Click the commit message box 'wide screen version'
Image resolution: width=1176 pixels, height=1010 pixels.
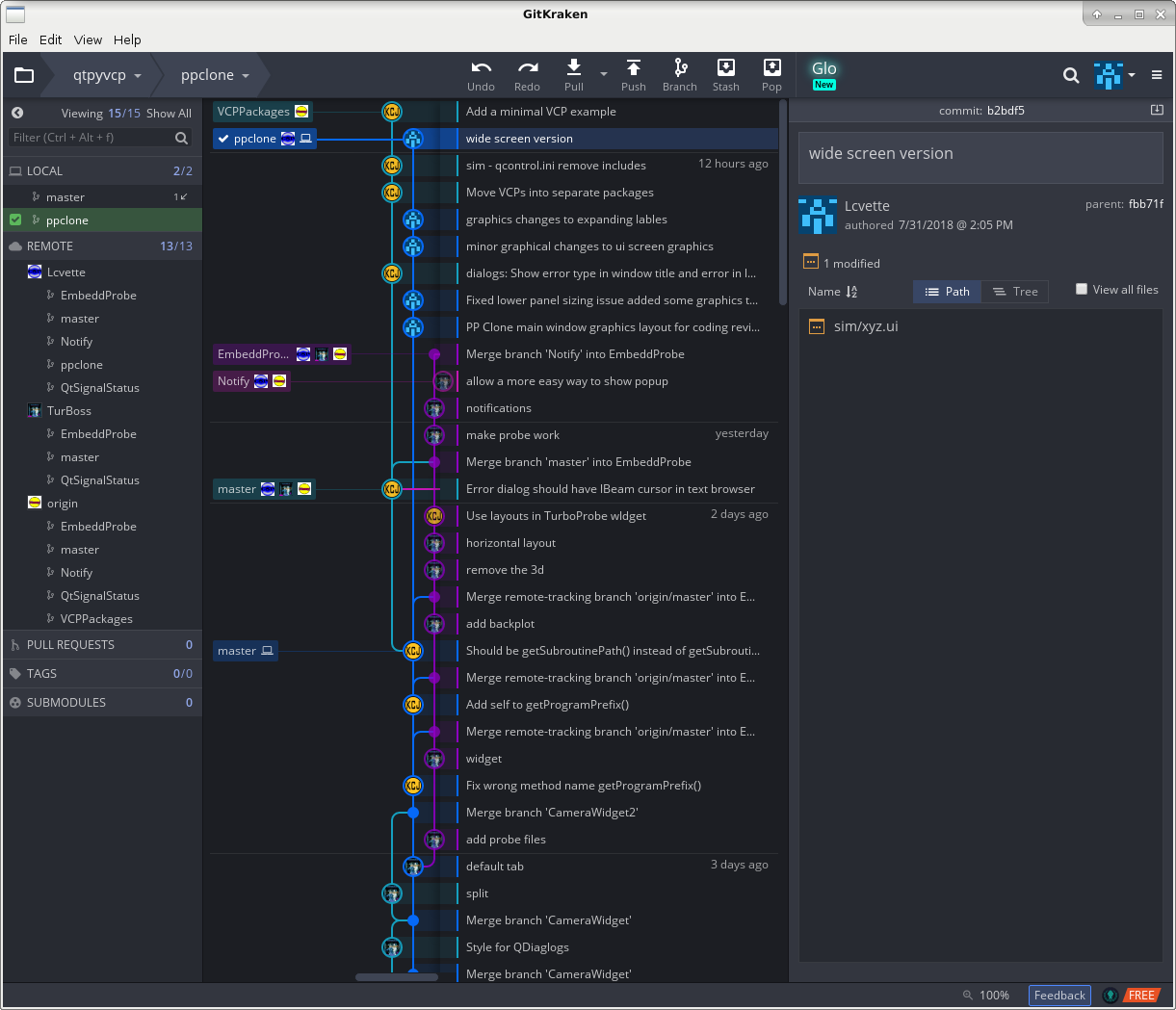(x=980, y=157)
